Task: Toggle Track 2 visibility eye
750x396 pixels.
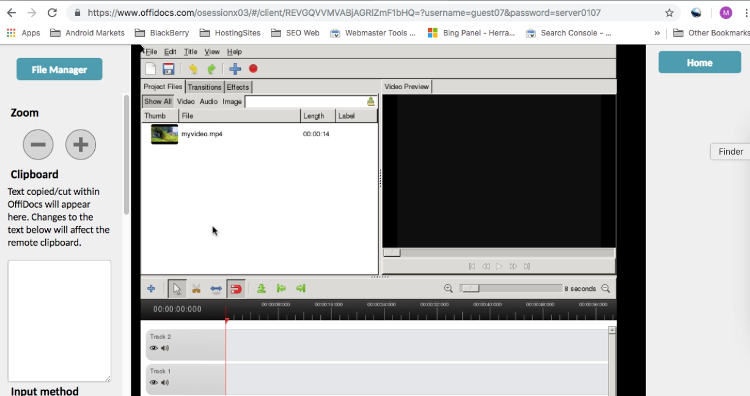Action: (154, 348)
